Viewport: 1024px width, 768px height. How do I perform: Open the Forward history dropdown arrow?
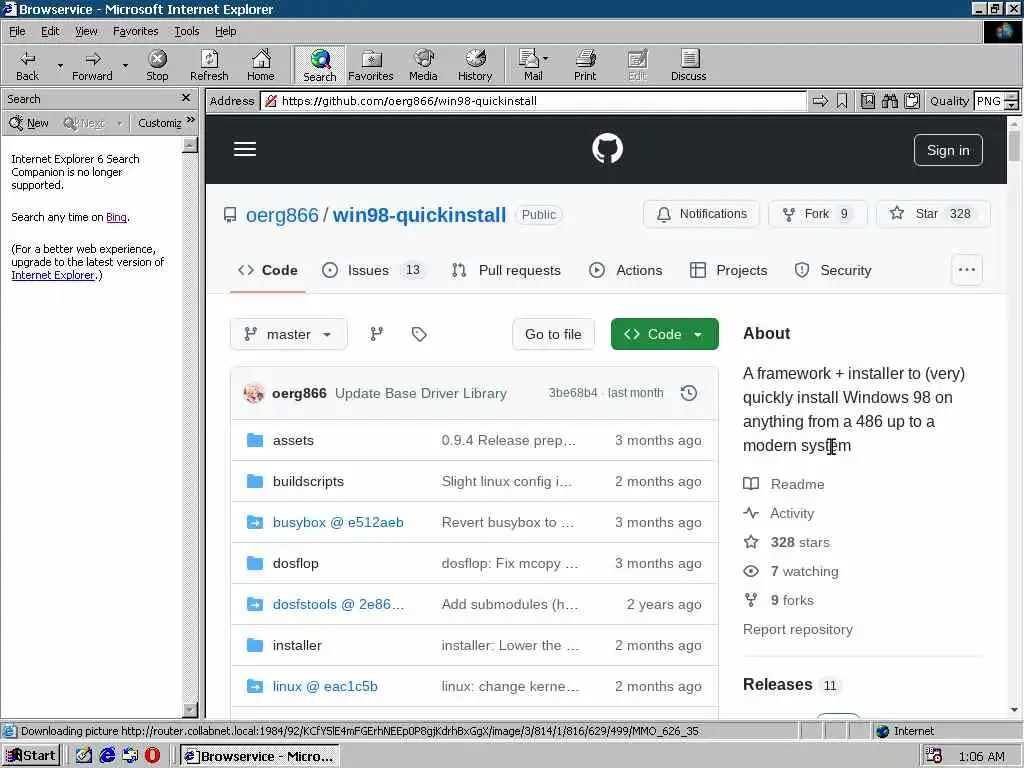tap(125, 65)
